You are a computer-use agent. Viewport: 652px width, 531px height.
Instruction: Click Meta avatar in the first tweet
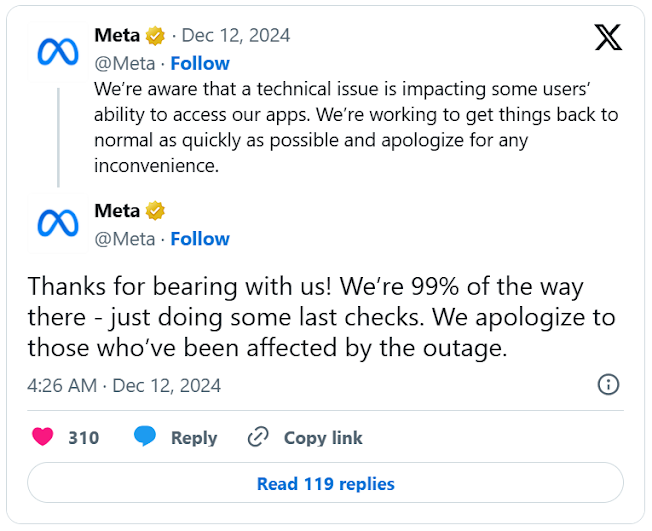(x=58, y=51)
